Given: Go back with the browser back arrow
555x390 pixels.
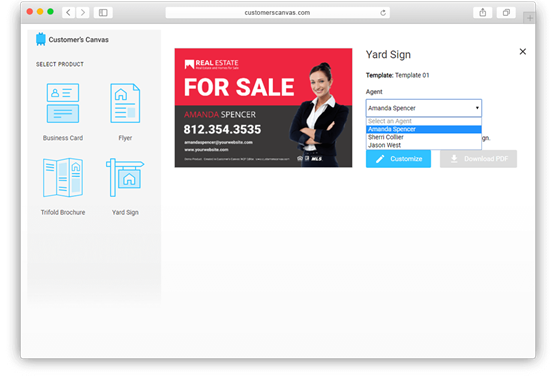Looking at the screenshot, I should [x=68, y=13].
